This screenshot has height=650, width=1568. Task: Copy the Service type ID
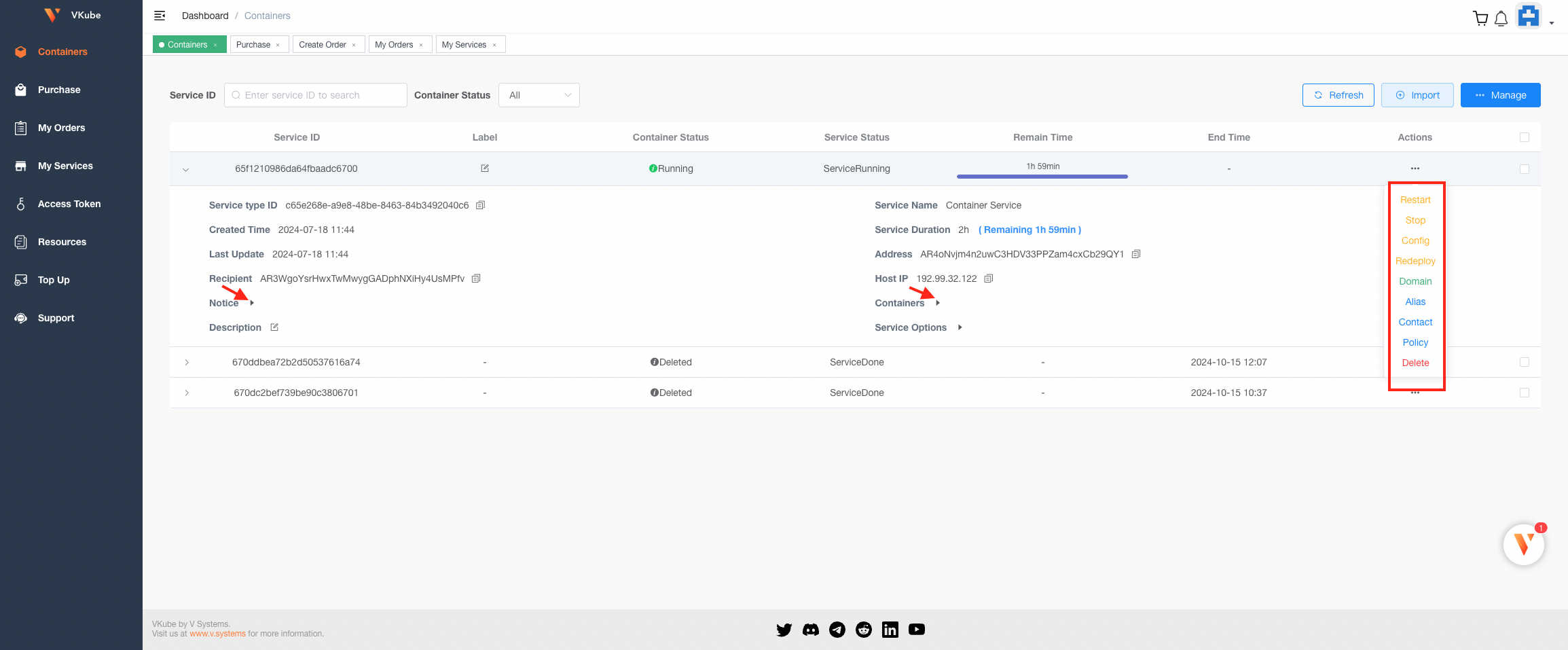[x=480, y=205]
